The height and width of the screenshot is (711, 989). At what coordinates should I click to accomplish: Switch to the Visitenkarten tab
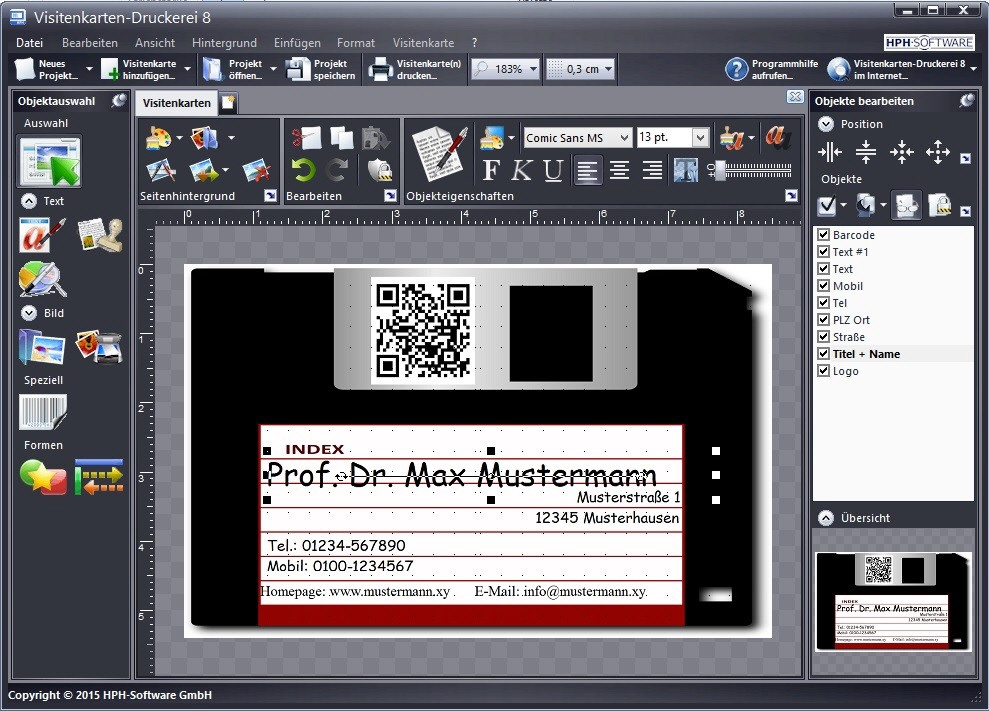(177, 103)
